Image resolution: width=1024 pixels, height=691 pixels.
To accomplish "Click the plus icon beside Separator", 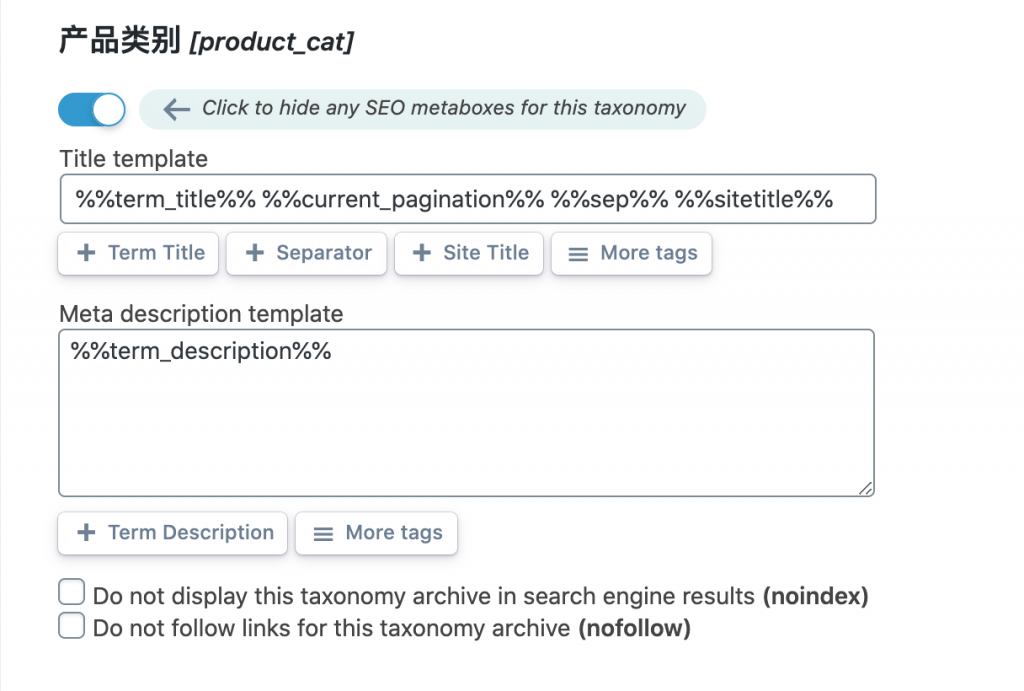I will [255, 254].
